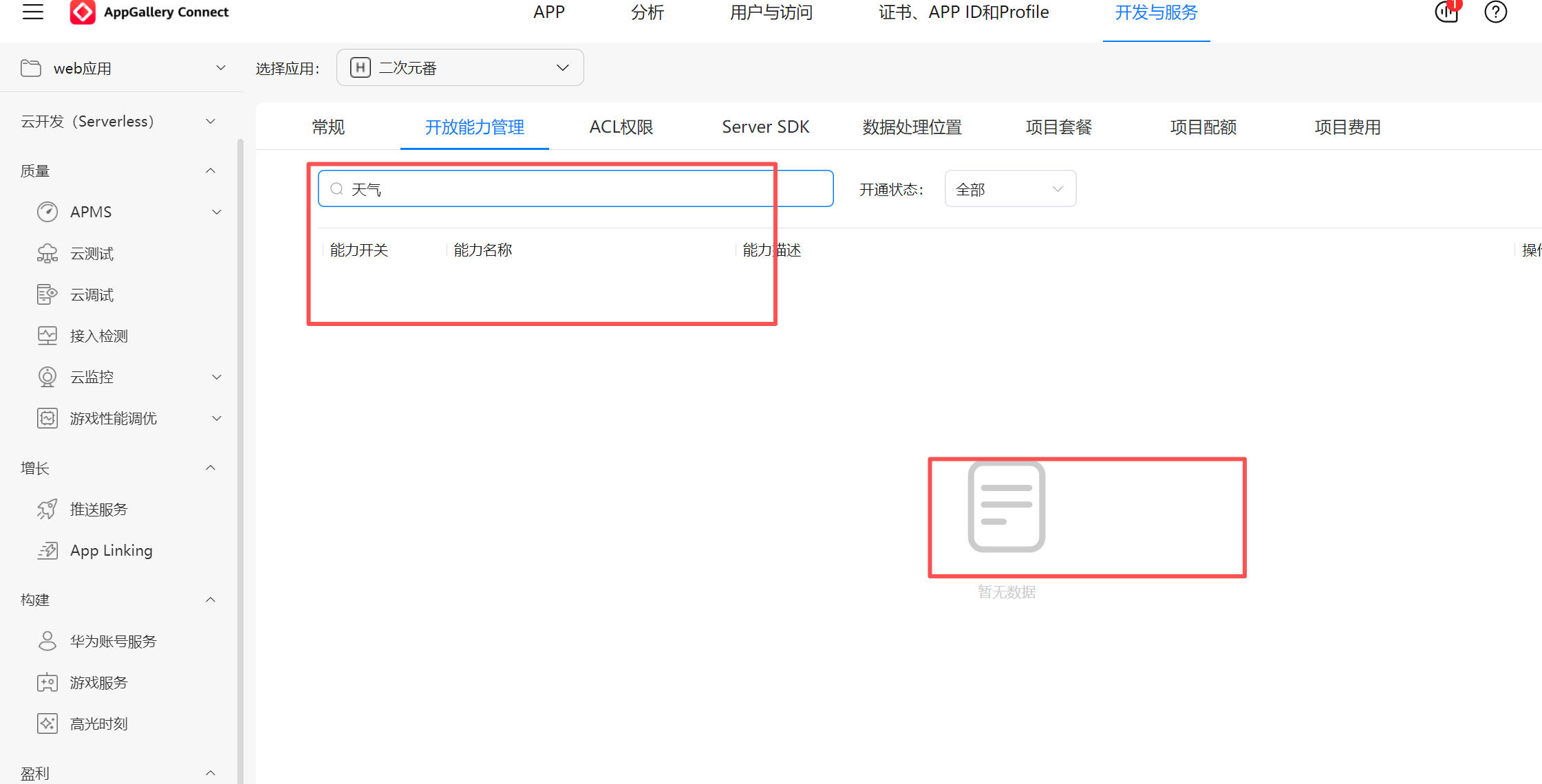Open the 开通状态 全部 dropdown
This screenshot has height=784, width=1542.
click(1009, 189)
